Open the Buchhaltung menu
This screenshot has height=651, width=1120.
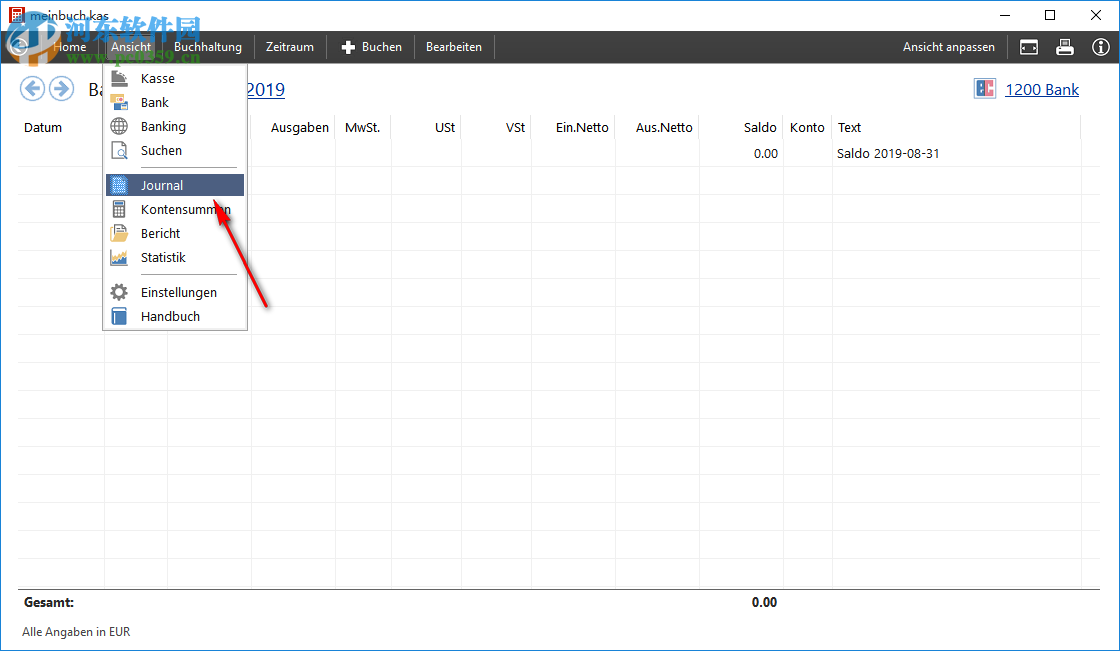[208, 47]
